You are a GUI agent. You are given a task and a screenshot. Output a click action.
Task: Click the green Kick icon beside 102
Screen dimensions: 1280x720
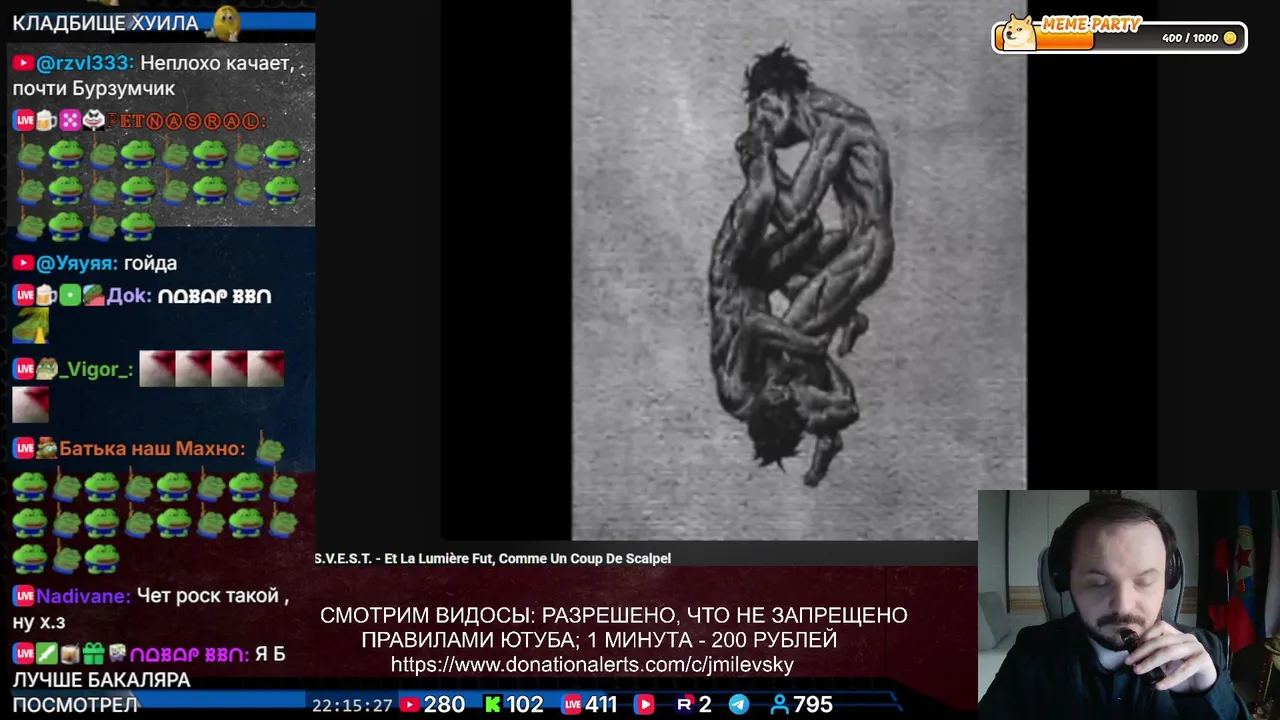click(492, 705)
